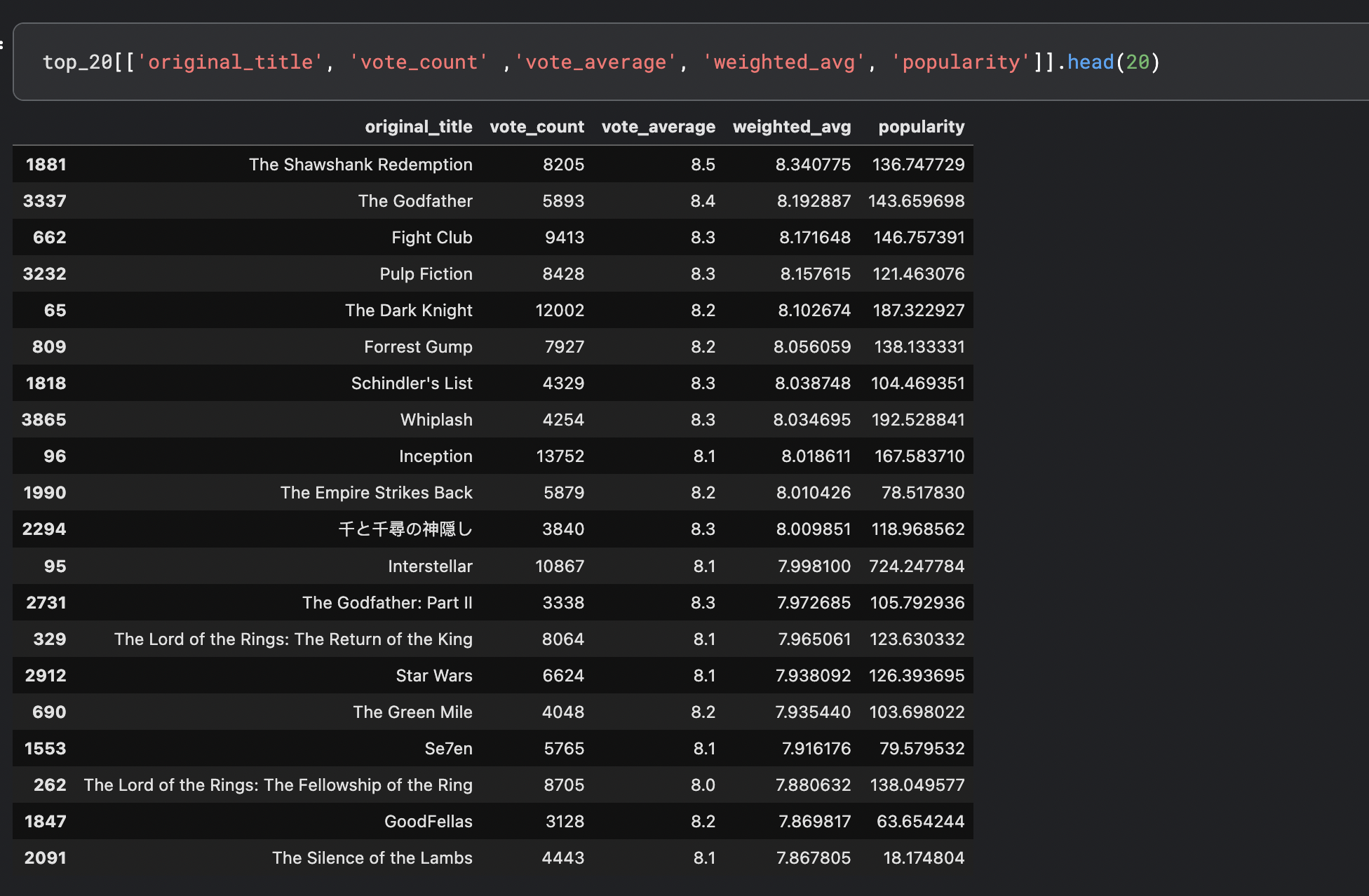Screen dimensions: 1369x896
Task: Click the 'Interstellar' title cell
Action: point(430,566)
